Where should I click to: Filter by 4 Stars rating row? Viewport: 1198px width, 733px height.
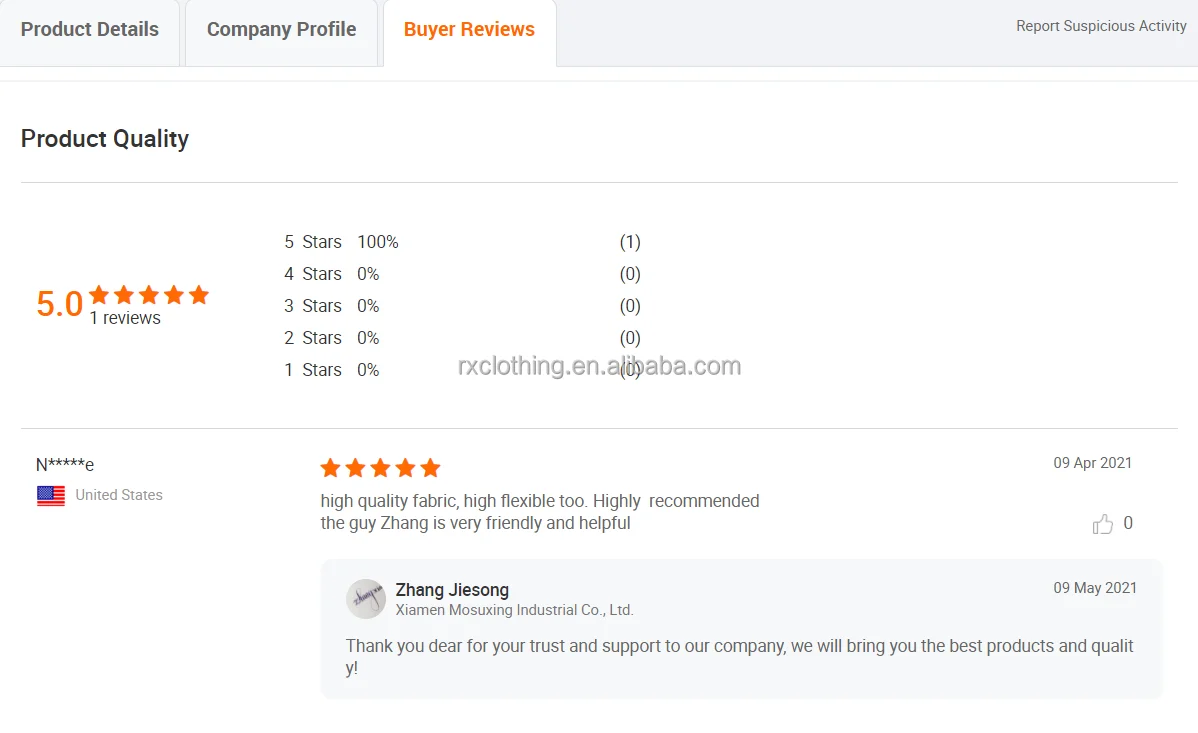coord(462,274)
